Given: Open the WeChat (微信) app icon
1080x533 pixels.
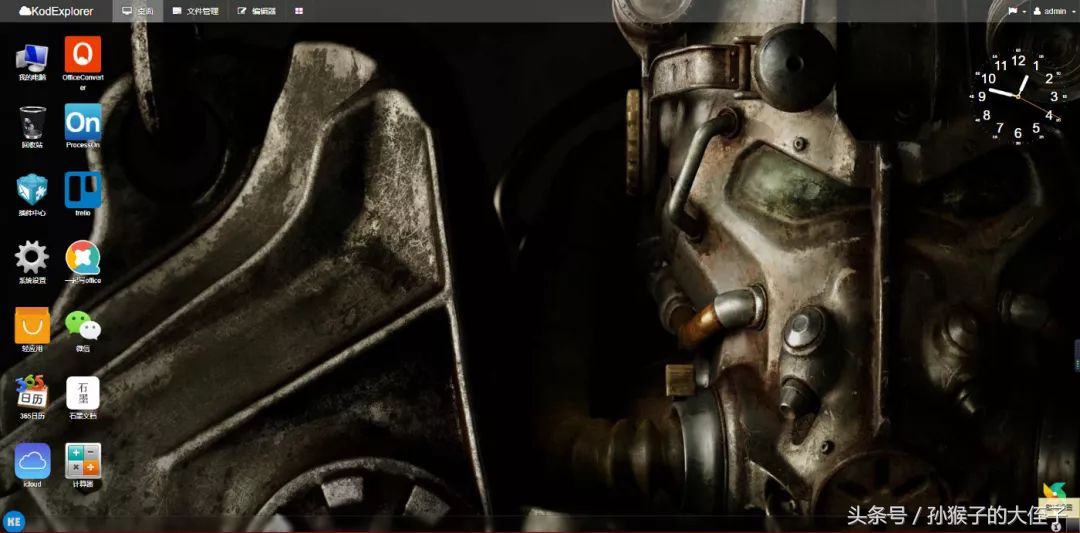Looking at the screenshot, I should pos(83,325).
